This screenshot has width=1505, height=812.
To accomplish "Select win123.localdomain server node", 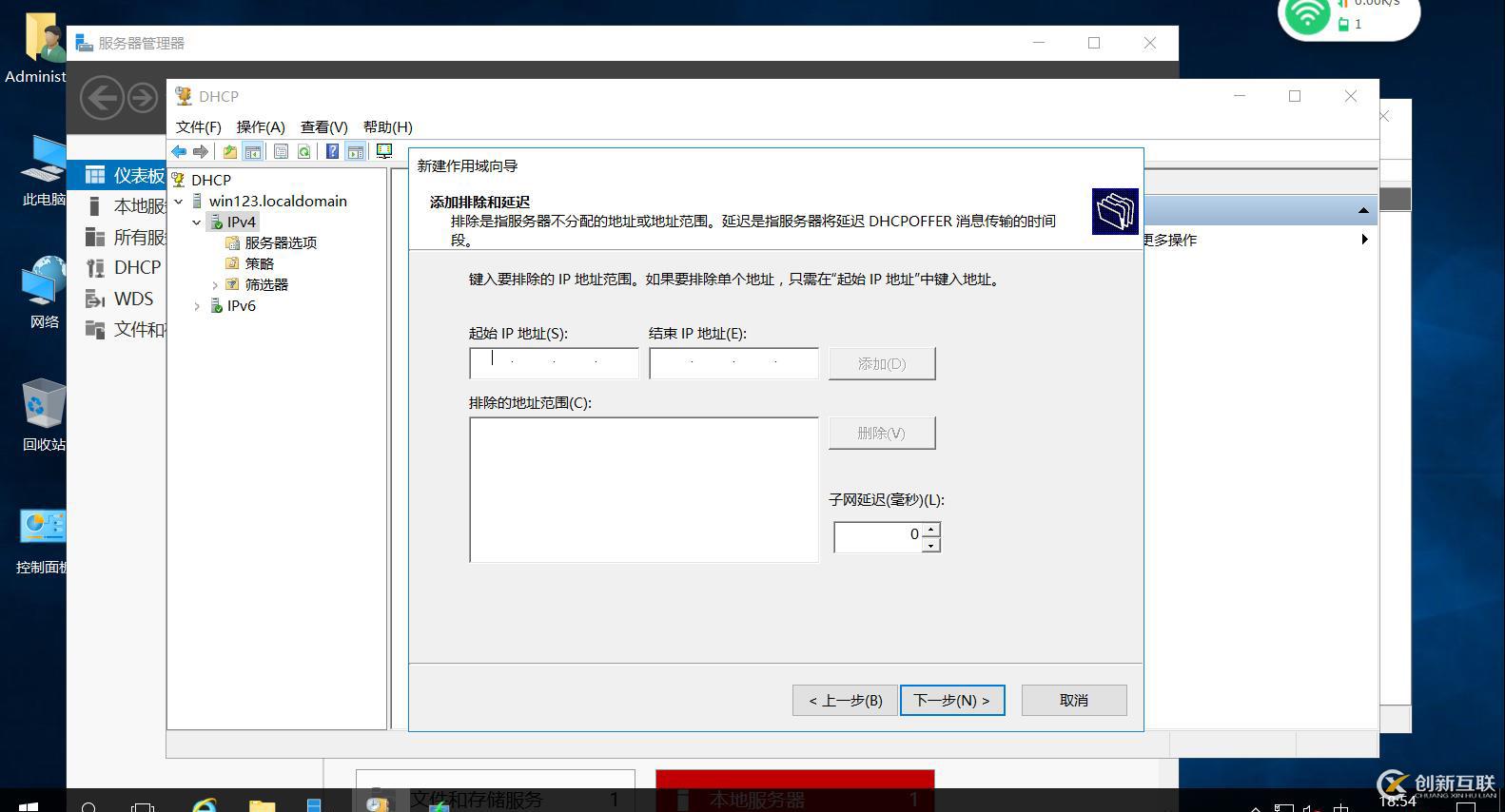I will click(x=278, y=201).
